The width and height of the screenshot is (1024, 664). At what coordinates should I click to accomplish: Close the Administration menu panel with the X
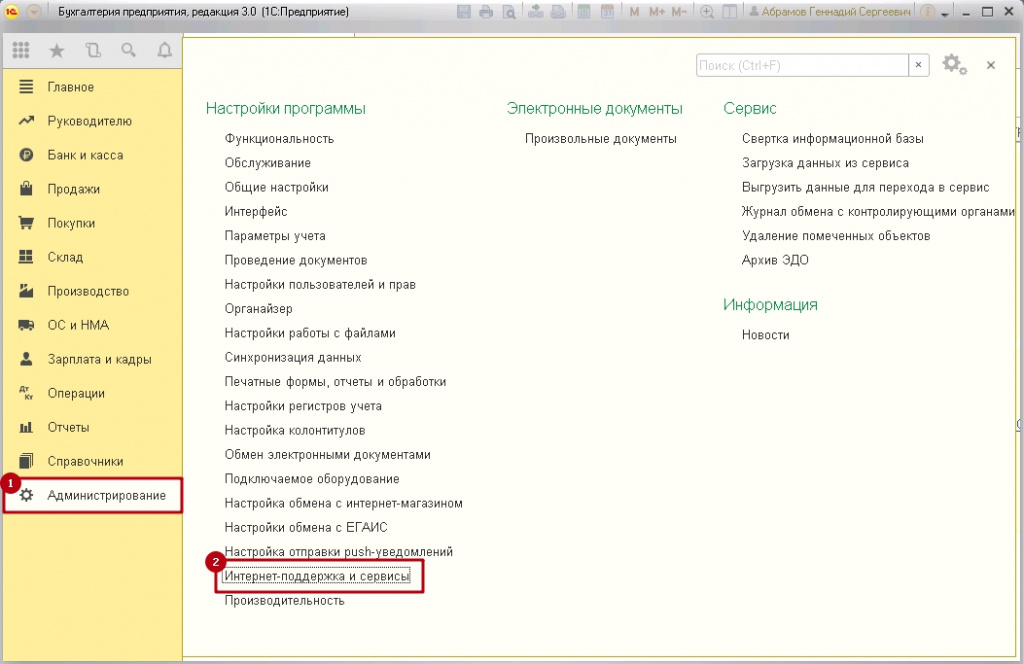pos(991,65)
